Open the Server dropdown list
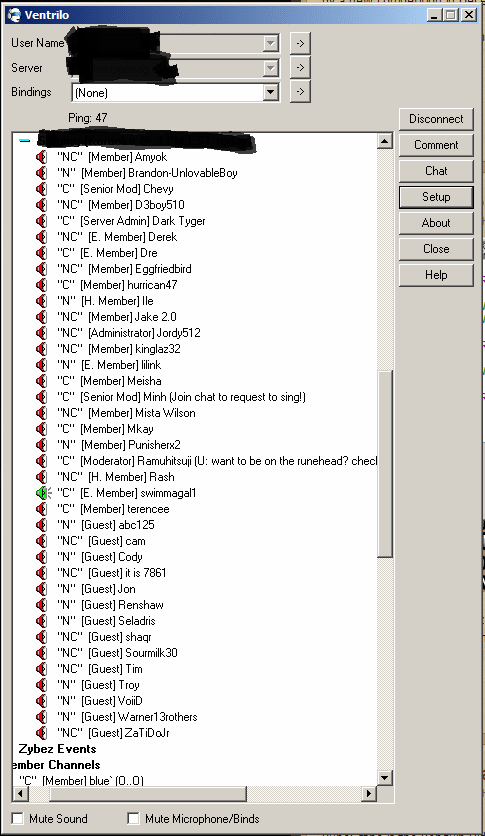Screen dimensions: 485x836 coord(271,68)
